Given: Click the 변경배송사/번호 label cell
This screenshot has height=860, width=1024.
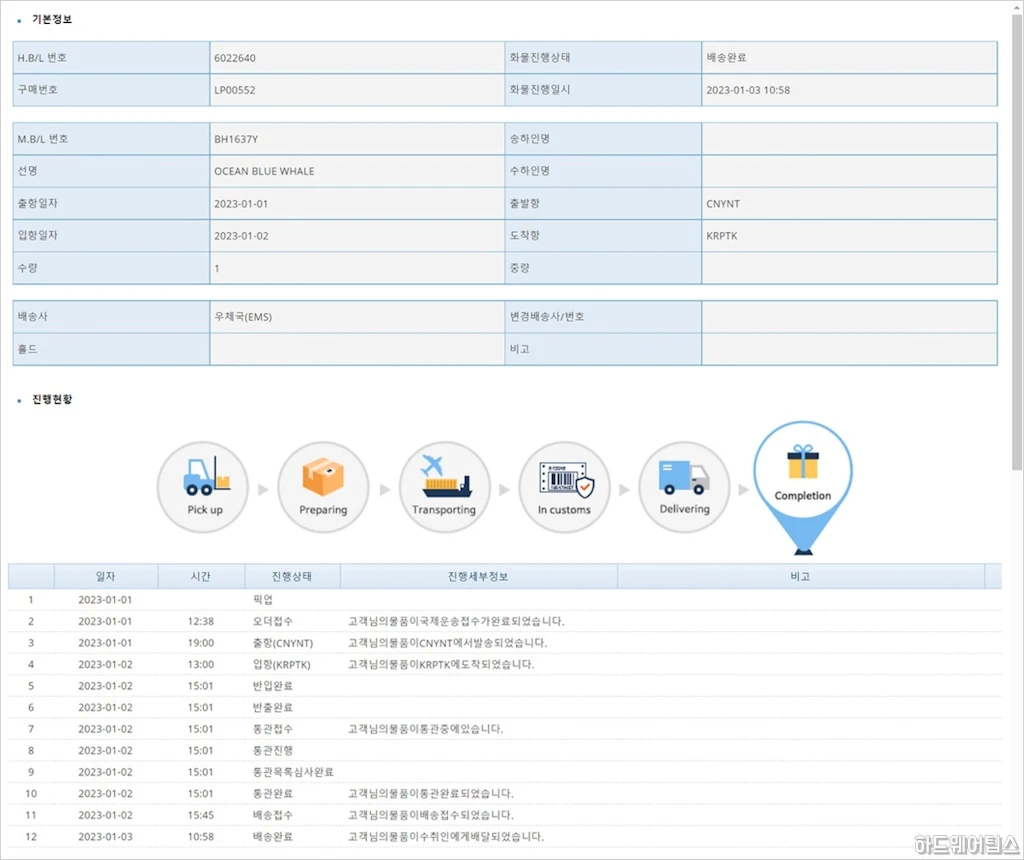Looking at the screenshot, I should coord(603,317).
